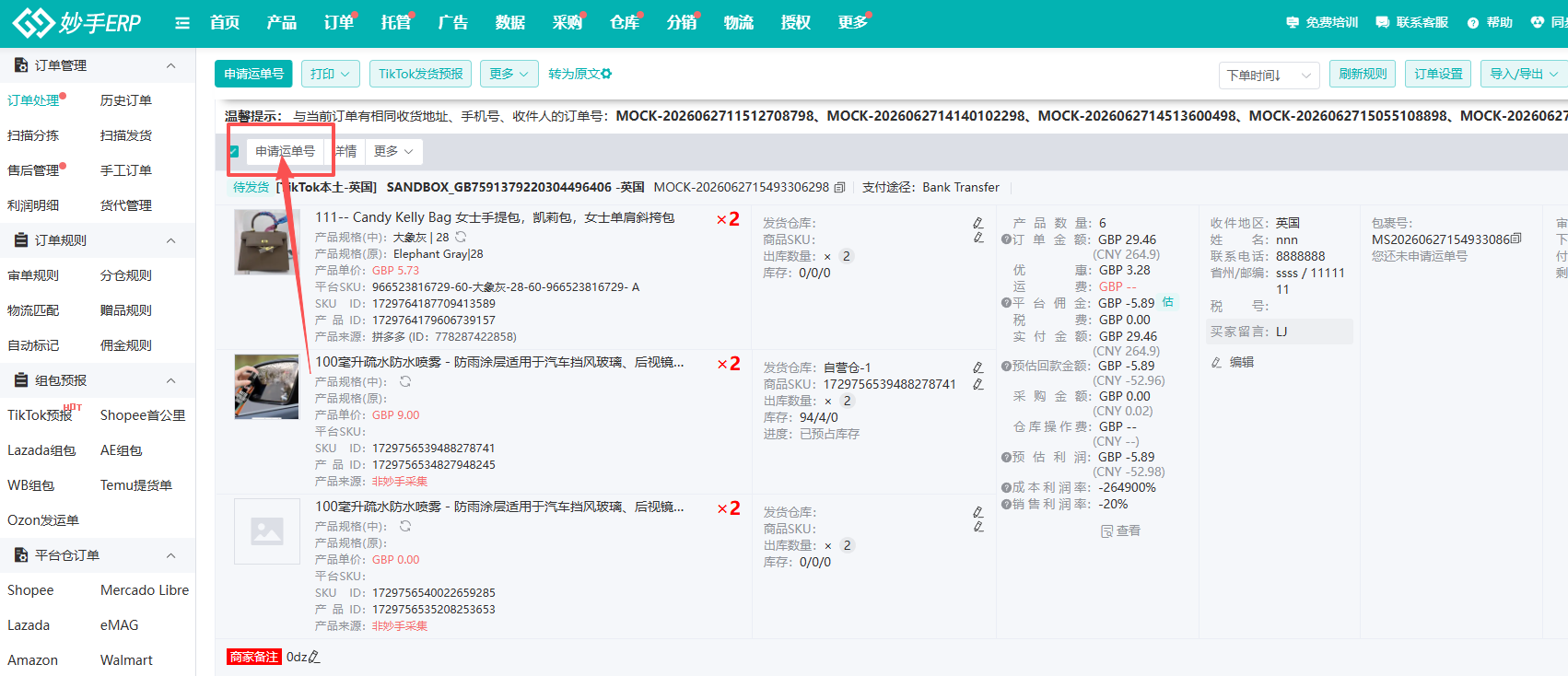Click 查看 link below profit rates

[1121, 530]
